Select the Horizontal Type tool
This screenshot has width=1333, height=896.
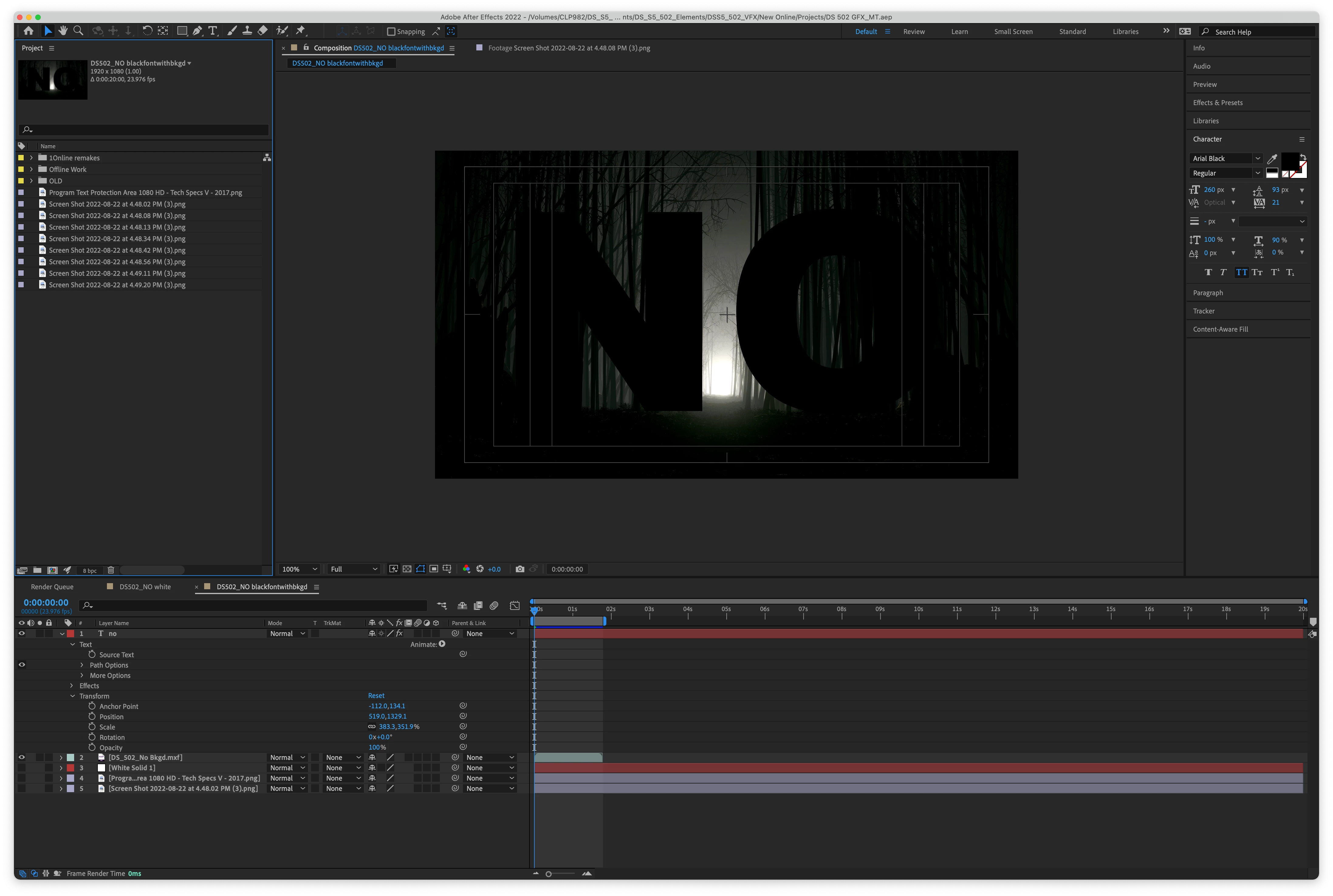click(213, 31)
